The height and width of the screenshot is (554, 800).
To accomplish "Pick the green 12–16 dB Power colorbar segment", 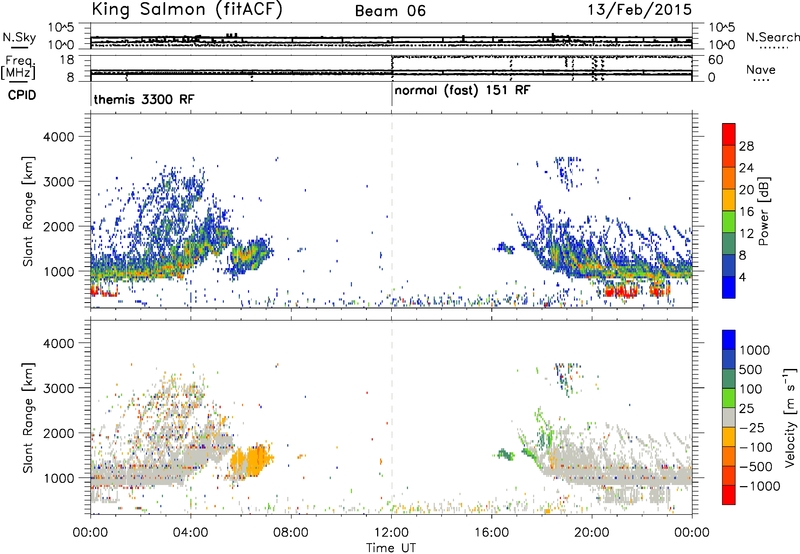I will (x=729, y=222).
